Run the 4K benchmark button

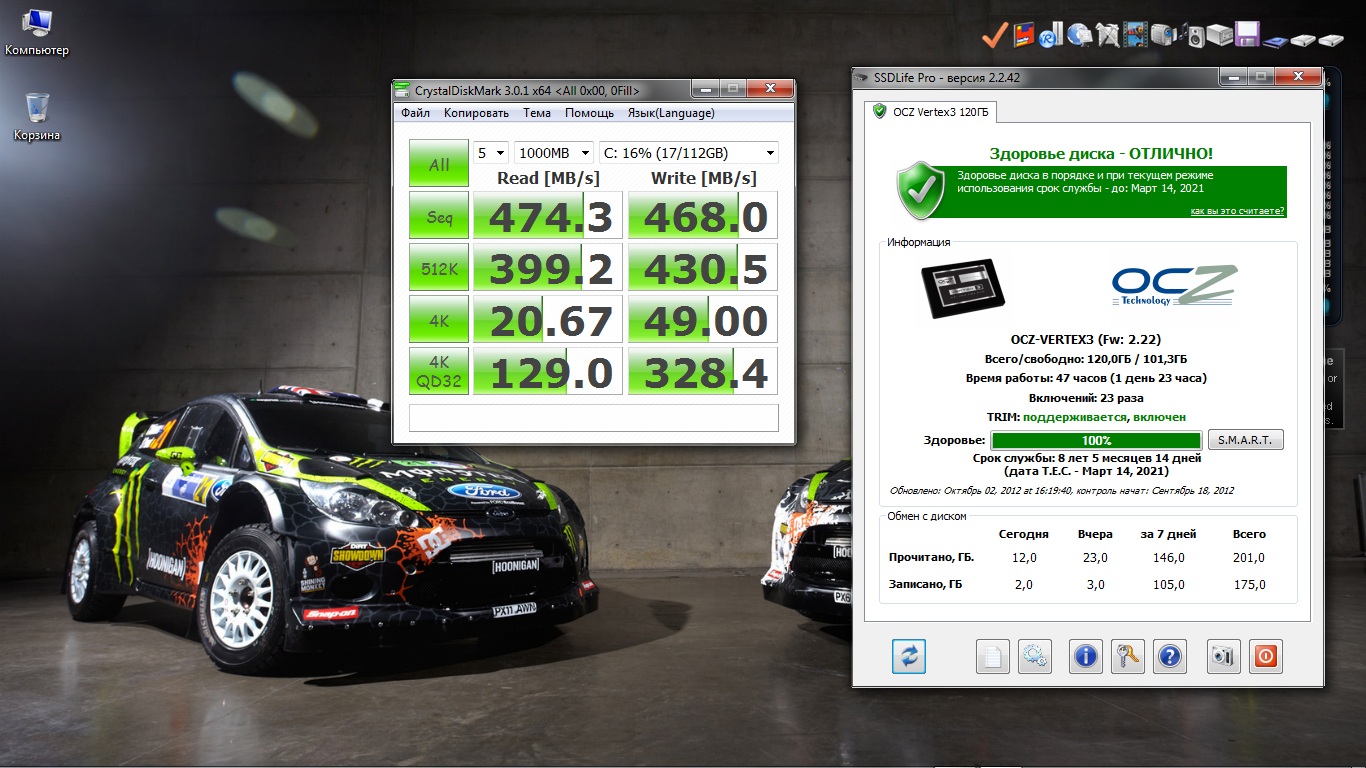point(439,320)
